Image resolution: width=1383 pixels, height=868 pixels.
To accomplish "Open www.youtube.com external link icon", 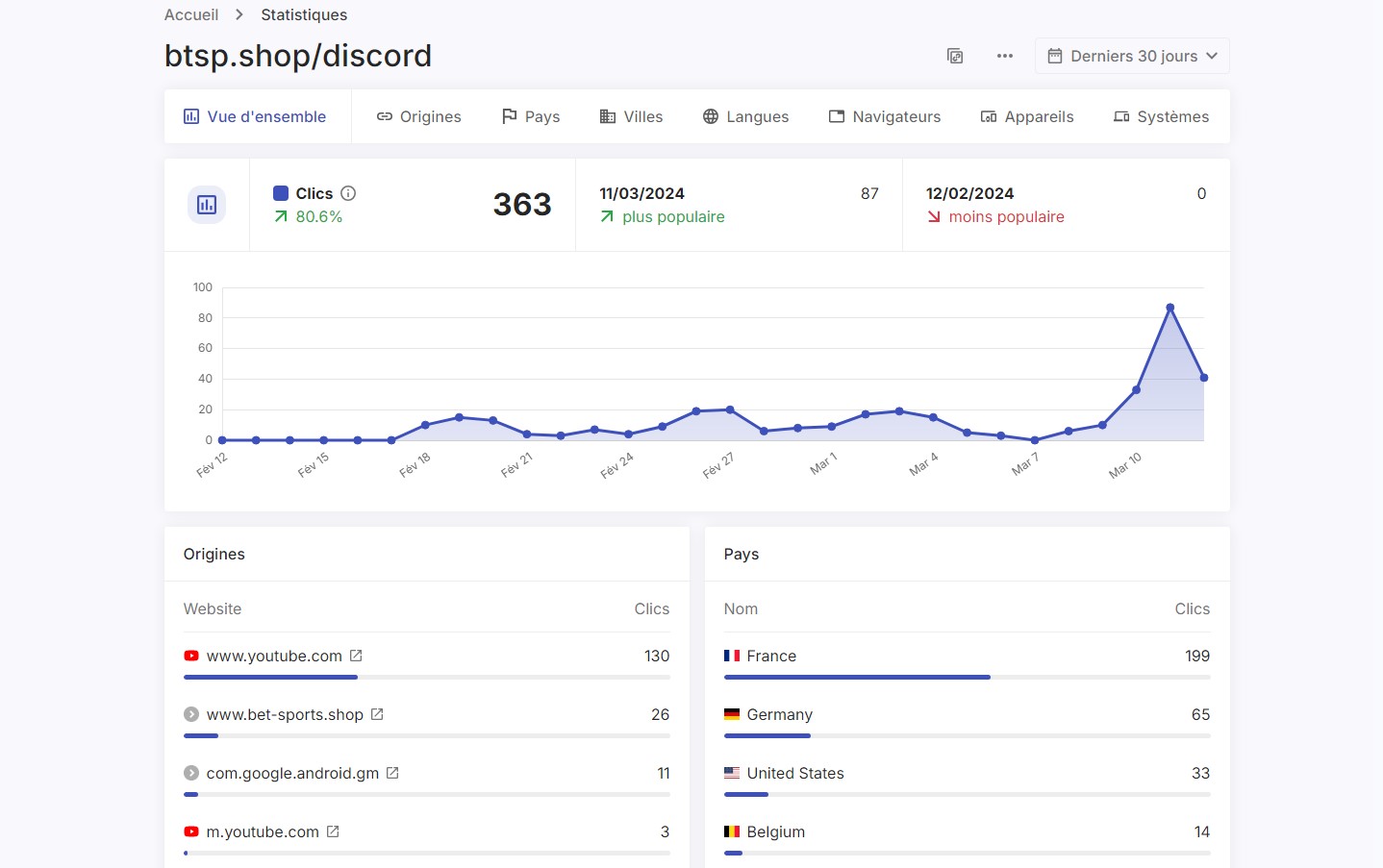I will pos(356,656).
